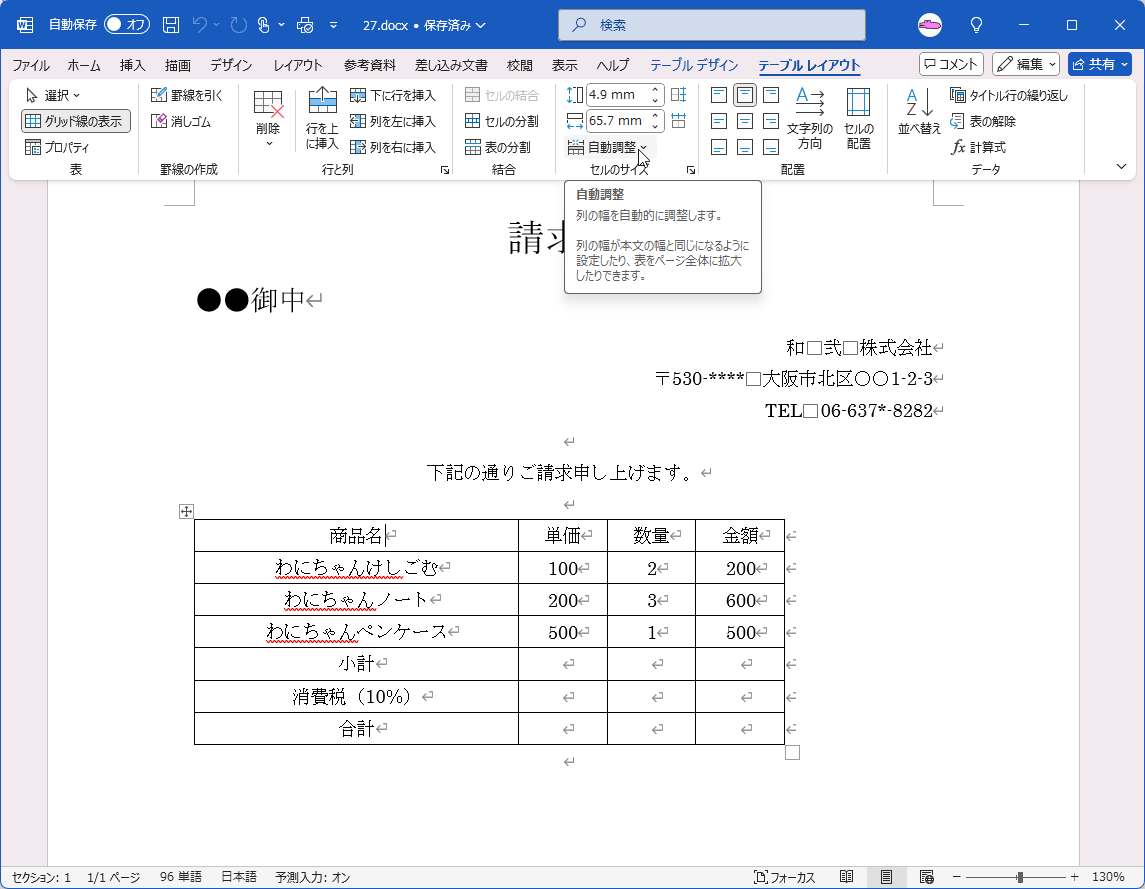The image size is (1145, 889).
Task: Click the zoom slider handle
Action: click(1020, 877)
